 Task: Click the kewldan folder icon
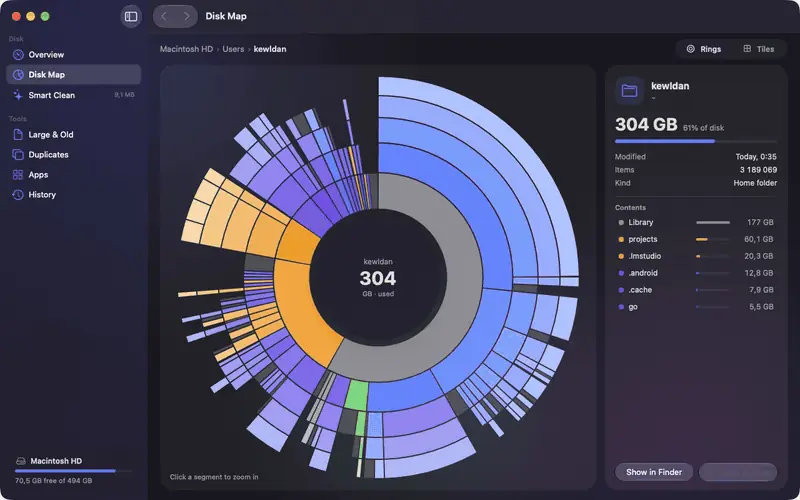(x=629, y=91)
